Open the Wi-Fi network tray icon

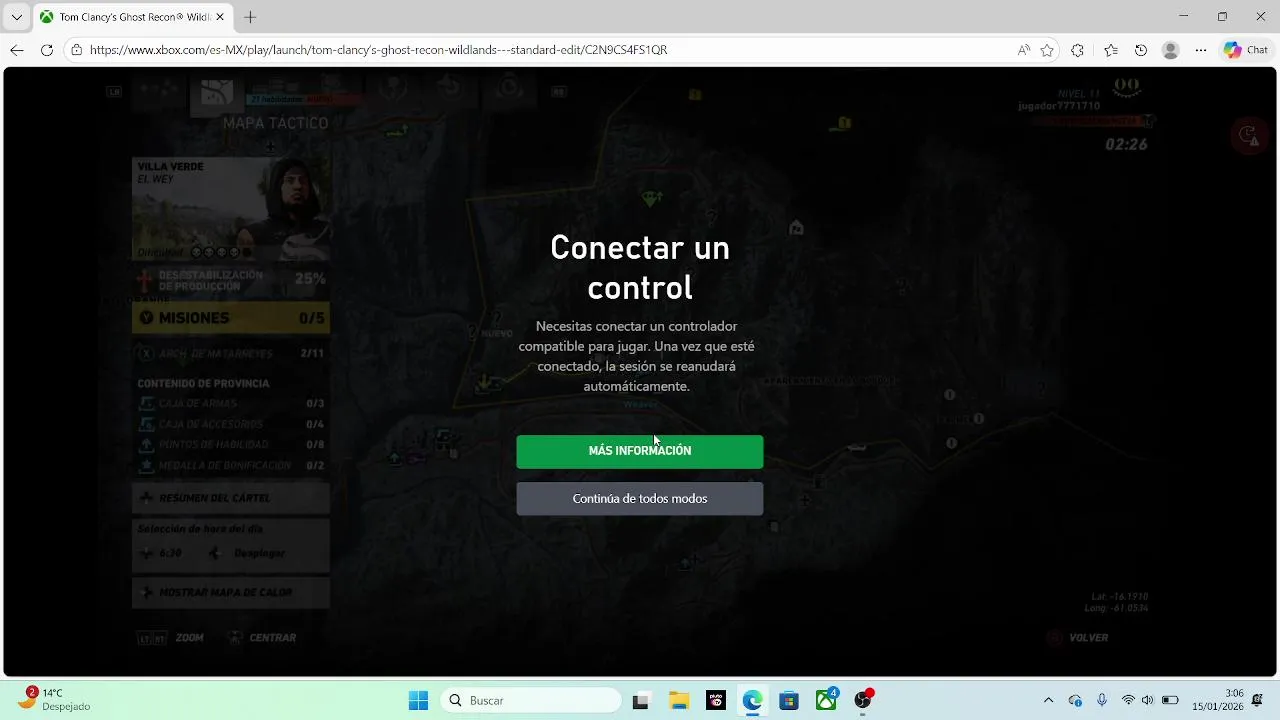click(1128, 701)
